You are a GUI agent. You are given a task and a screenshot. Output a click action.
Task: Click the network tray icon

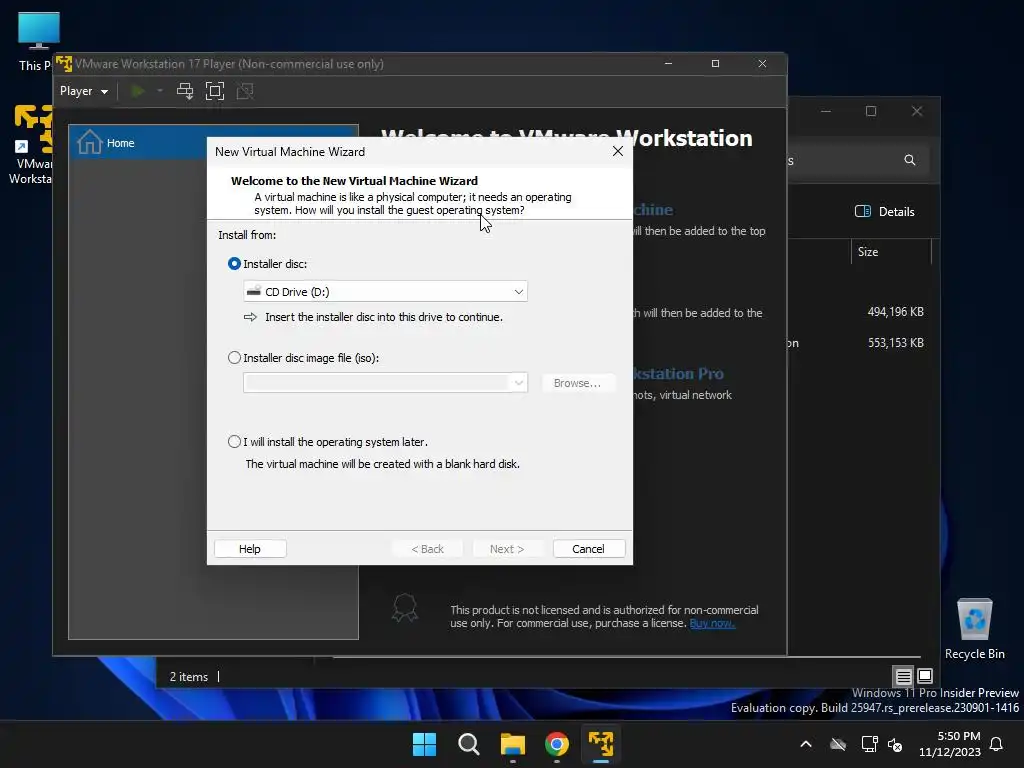tap(869, 744)
